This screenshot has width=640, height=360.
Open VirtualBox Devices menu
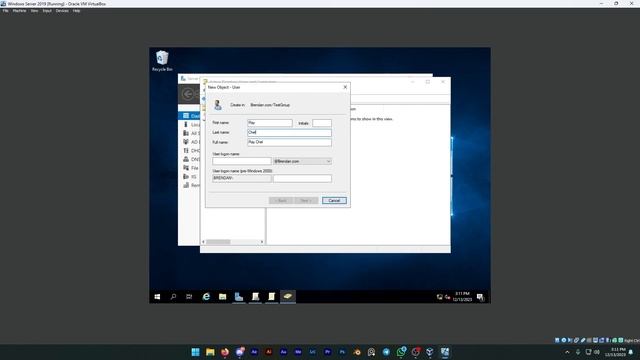point(62,11)
